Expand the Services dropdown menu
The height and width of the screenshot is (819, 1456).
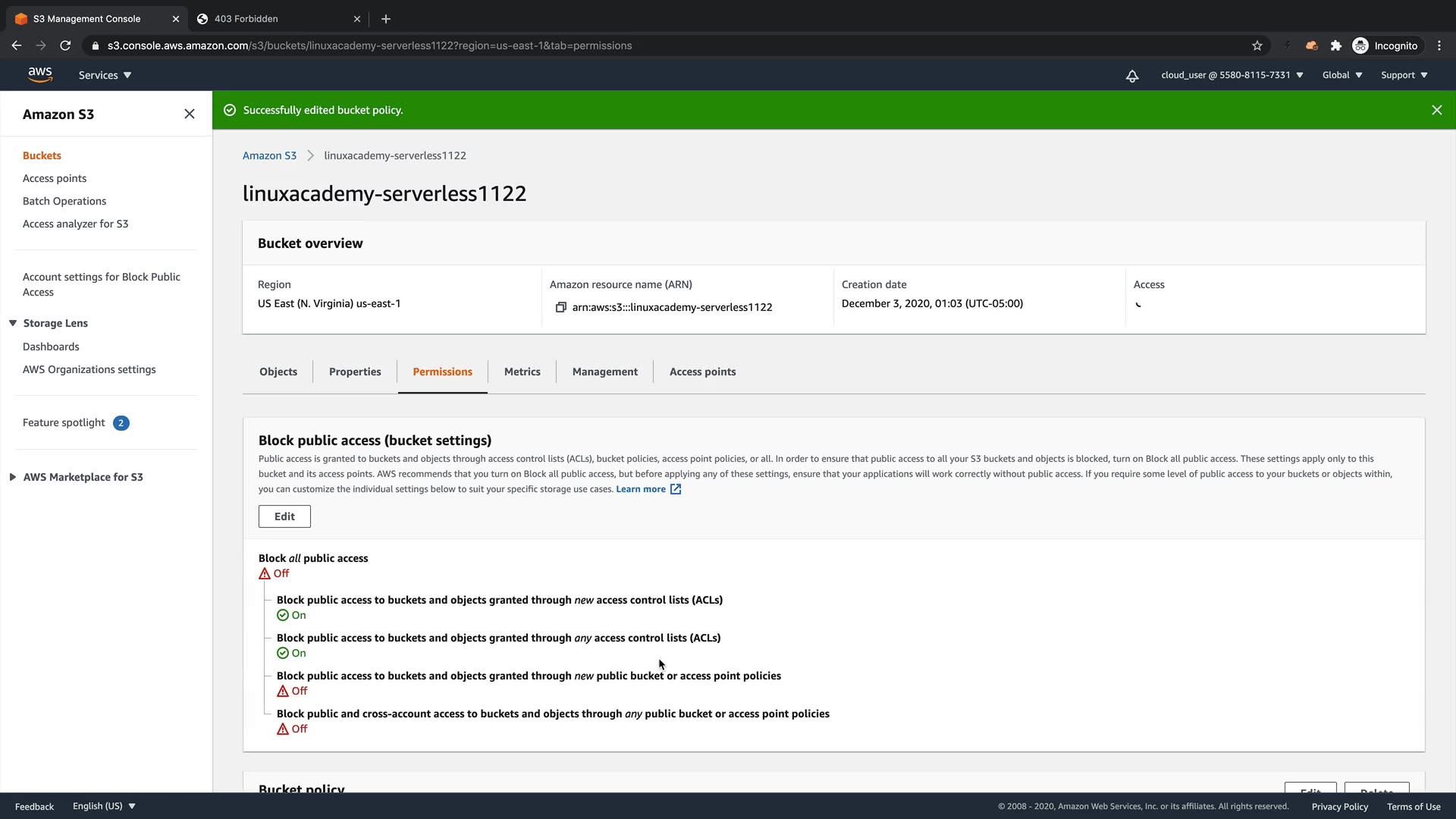tap(105, 75)
